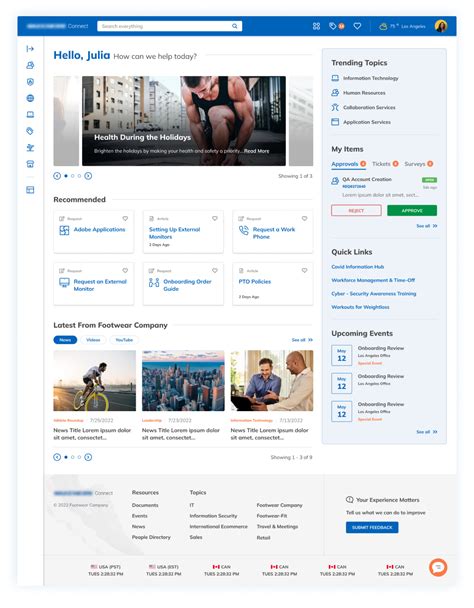This screenshot has height=608, width=474.
Task: Open the laptop icon in sidebar
Action: tap(30, 114)
